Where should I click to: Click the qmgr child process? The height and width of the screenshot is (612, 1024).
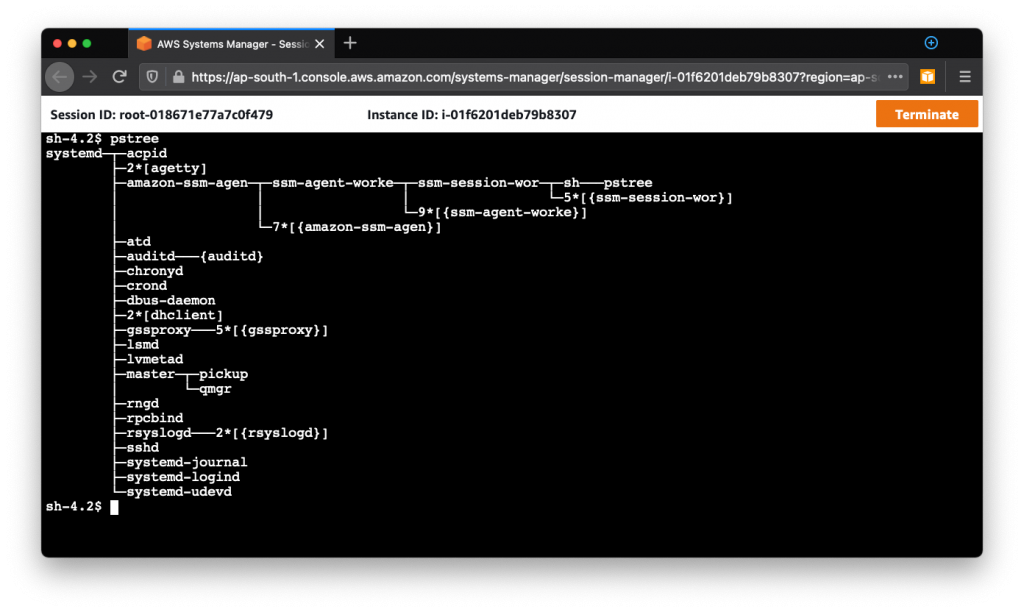[x=215, y=389]
